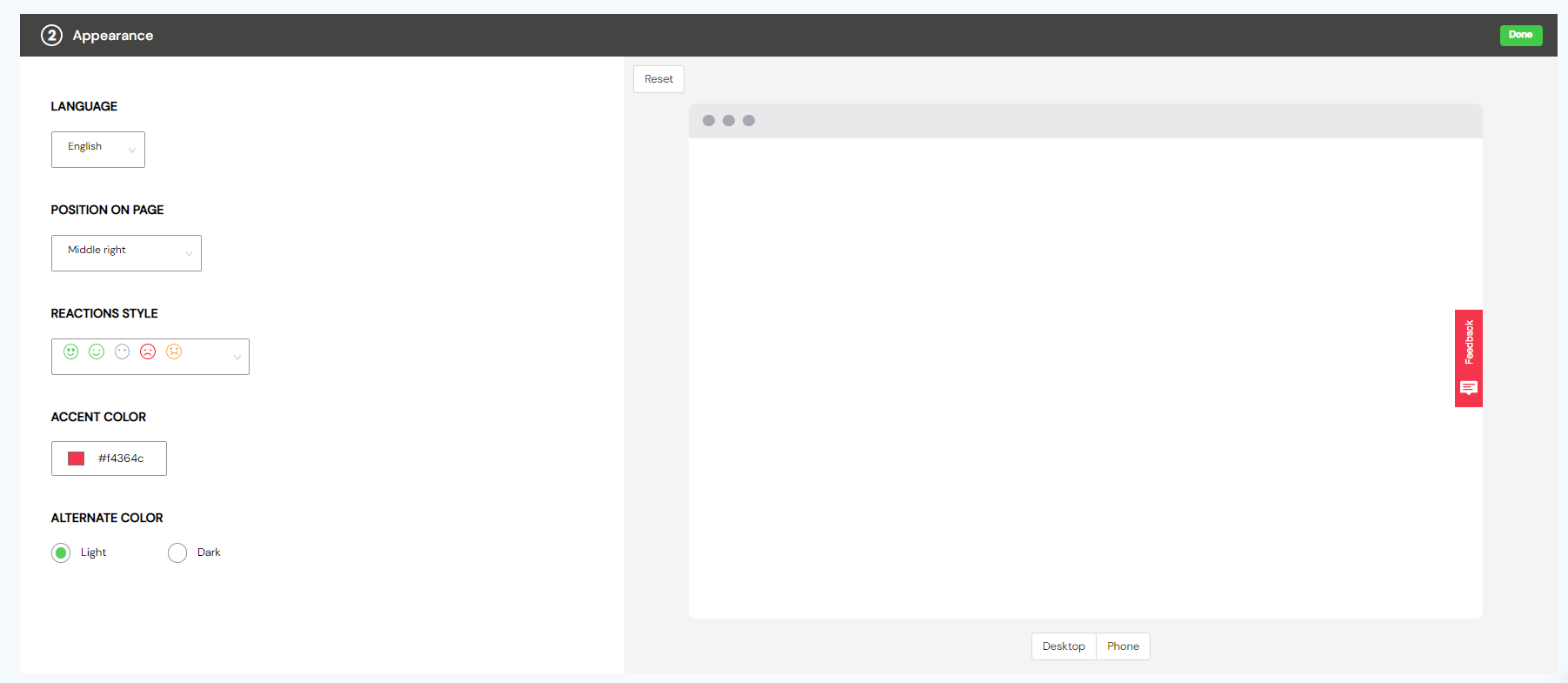1568x683 pixels.
Task: Click the Feedback widget chat bubble icon
Action: [x=1469, y=388]
